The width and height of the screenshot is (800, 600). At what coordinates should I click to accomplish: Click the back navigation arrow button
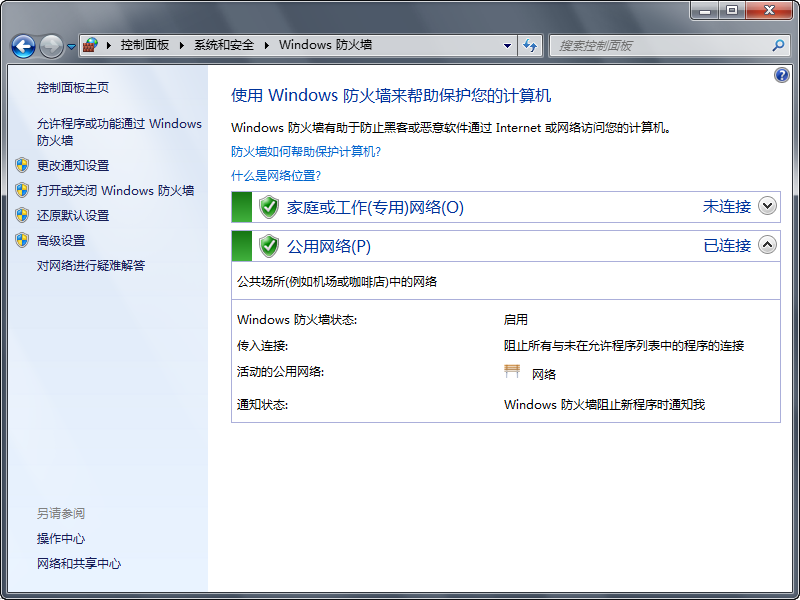tap(23, 46)
